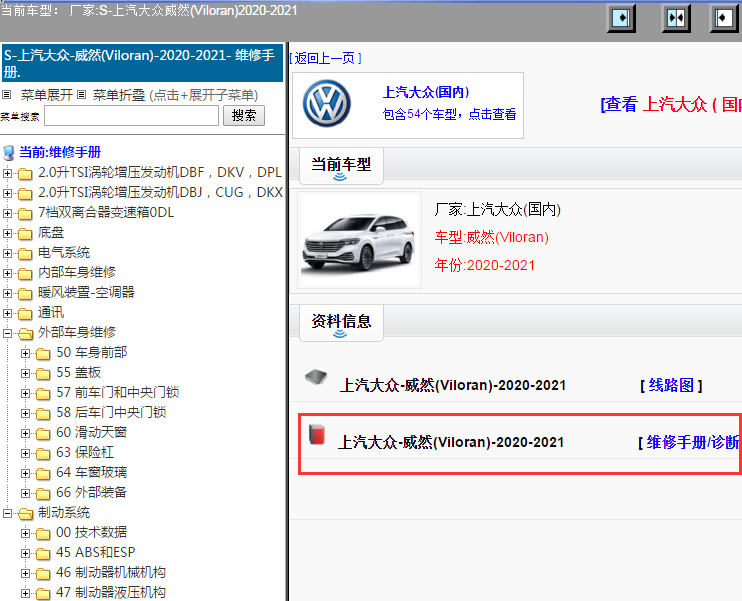
Task: Click the menu search input field
Action: (131, 115)
